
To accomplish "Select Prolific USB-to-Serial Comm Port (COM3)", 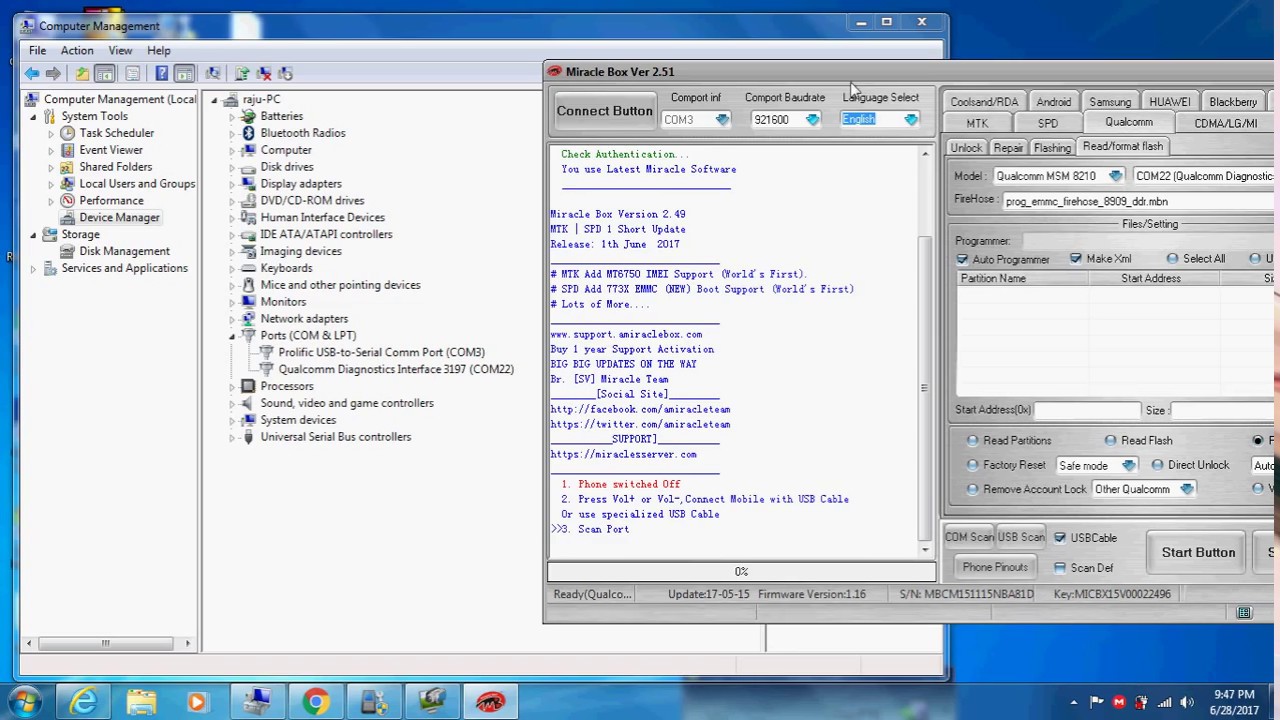I will [x=381, y=352].
